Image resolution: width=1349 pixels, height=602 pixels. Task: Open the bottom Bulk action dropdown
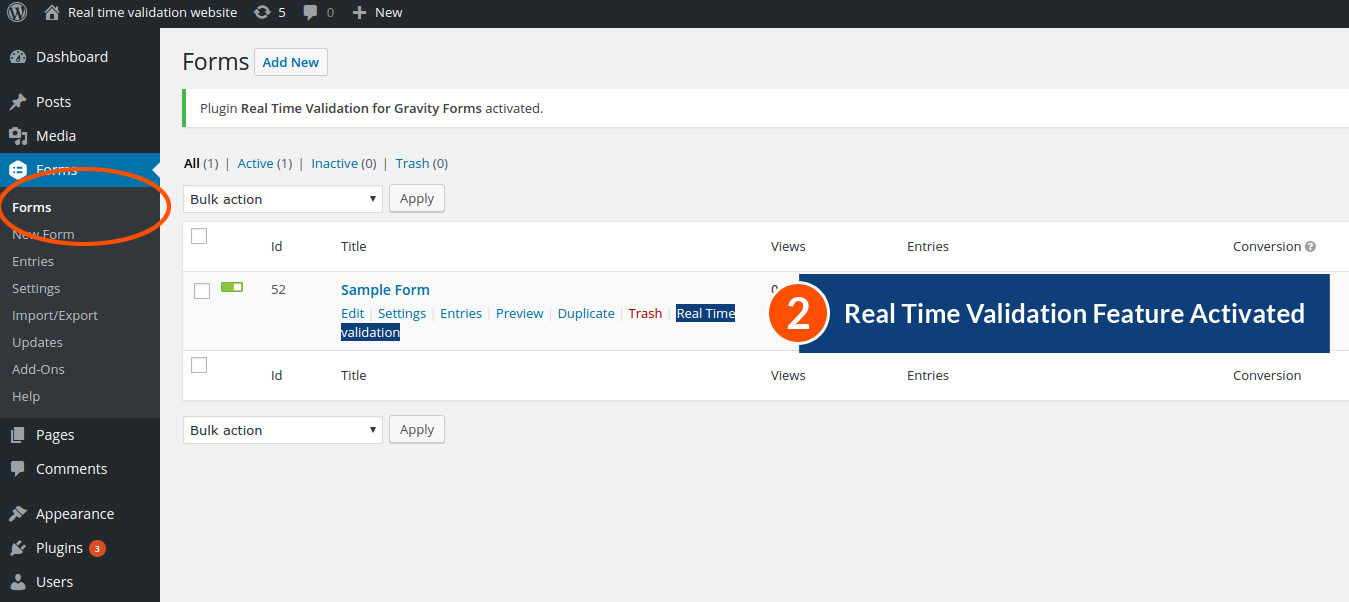[x=283, y=430]
